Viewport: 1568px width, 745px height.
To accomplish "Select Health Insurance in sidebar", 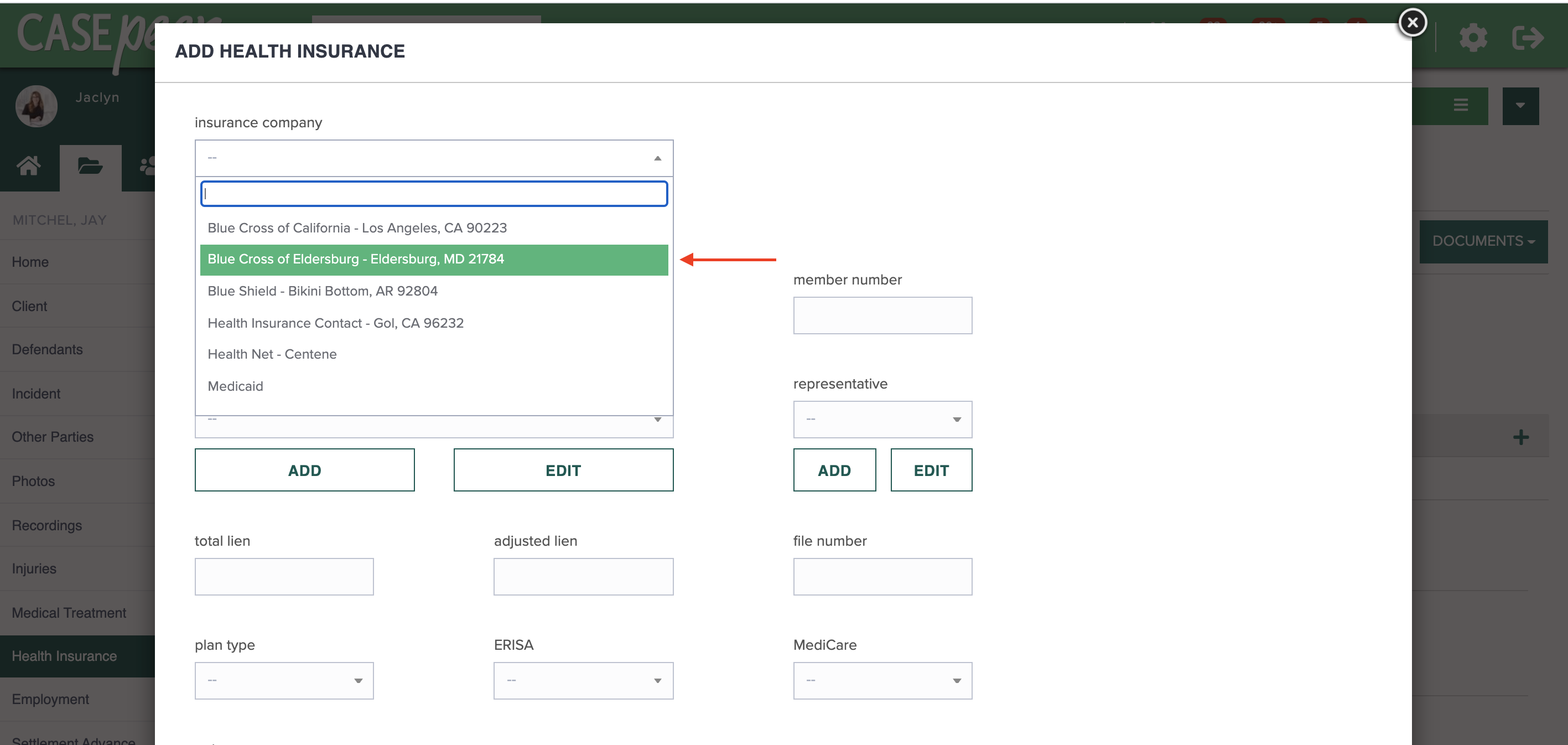I will point(77,656).
